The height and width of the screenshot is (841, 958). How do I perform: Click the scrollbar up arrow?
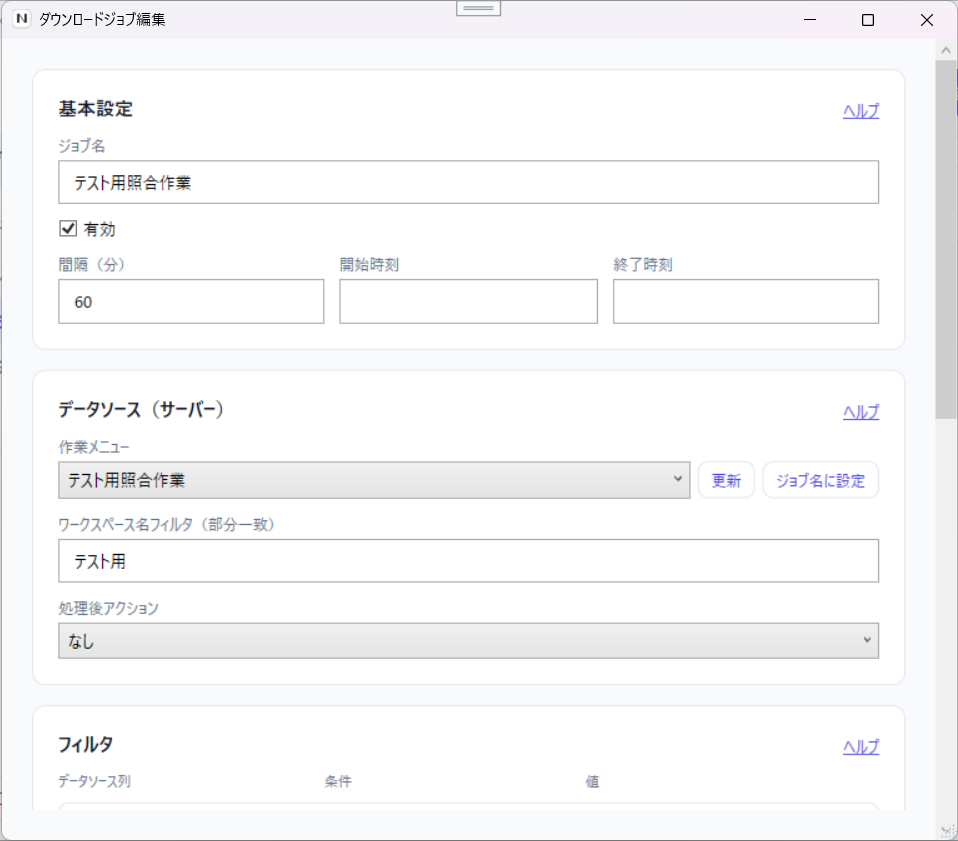coord(946,51)
